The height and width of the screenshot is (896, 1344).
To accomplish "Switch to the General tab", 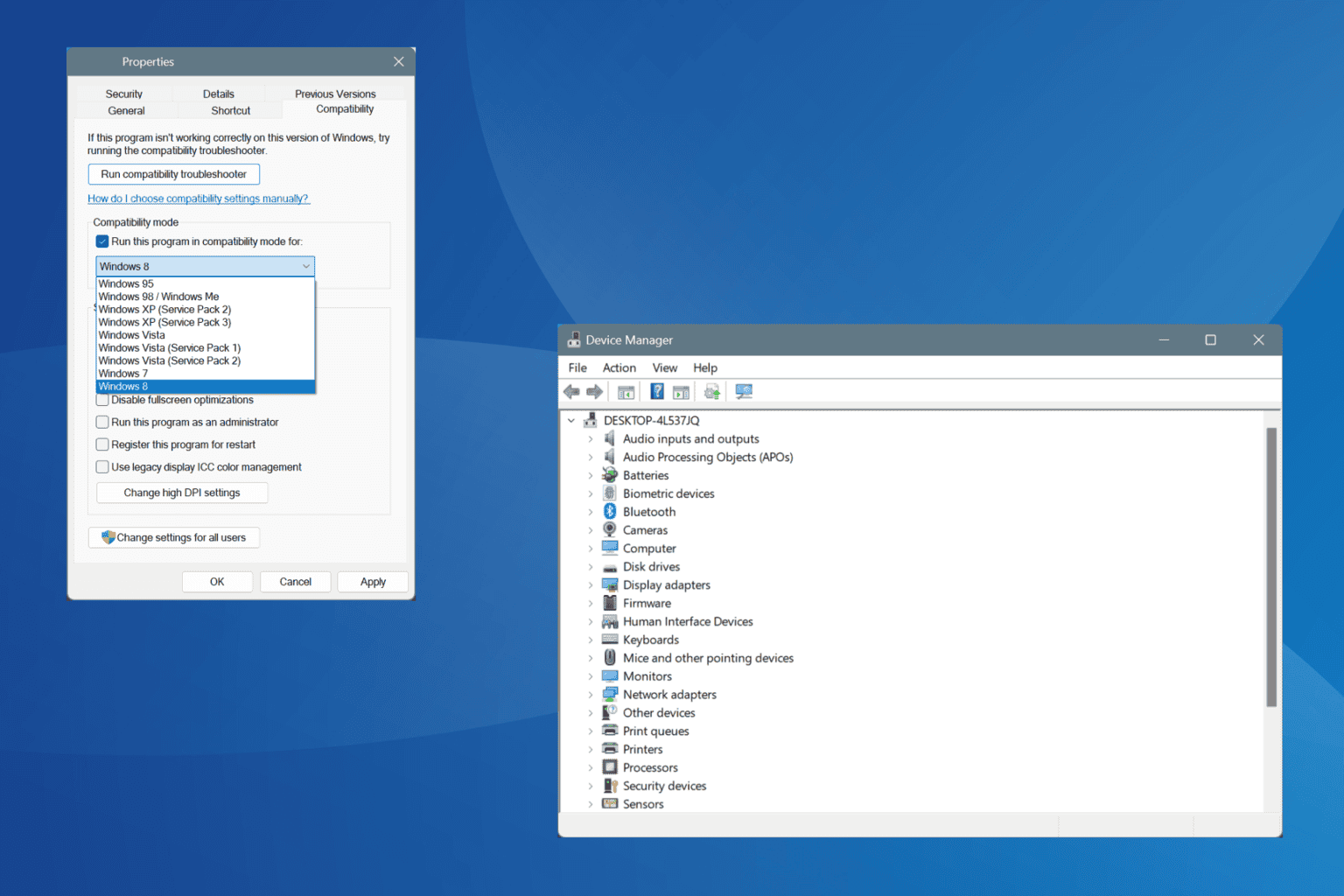I will 127,110.
